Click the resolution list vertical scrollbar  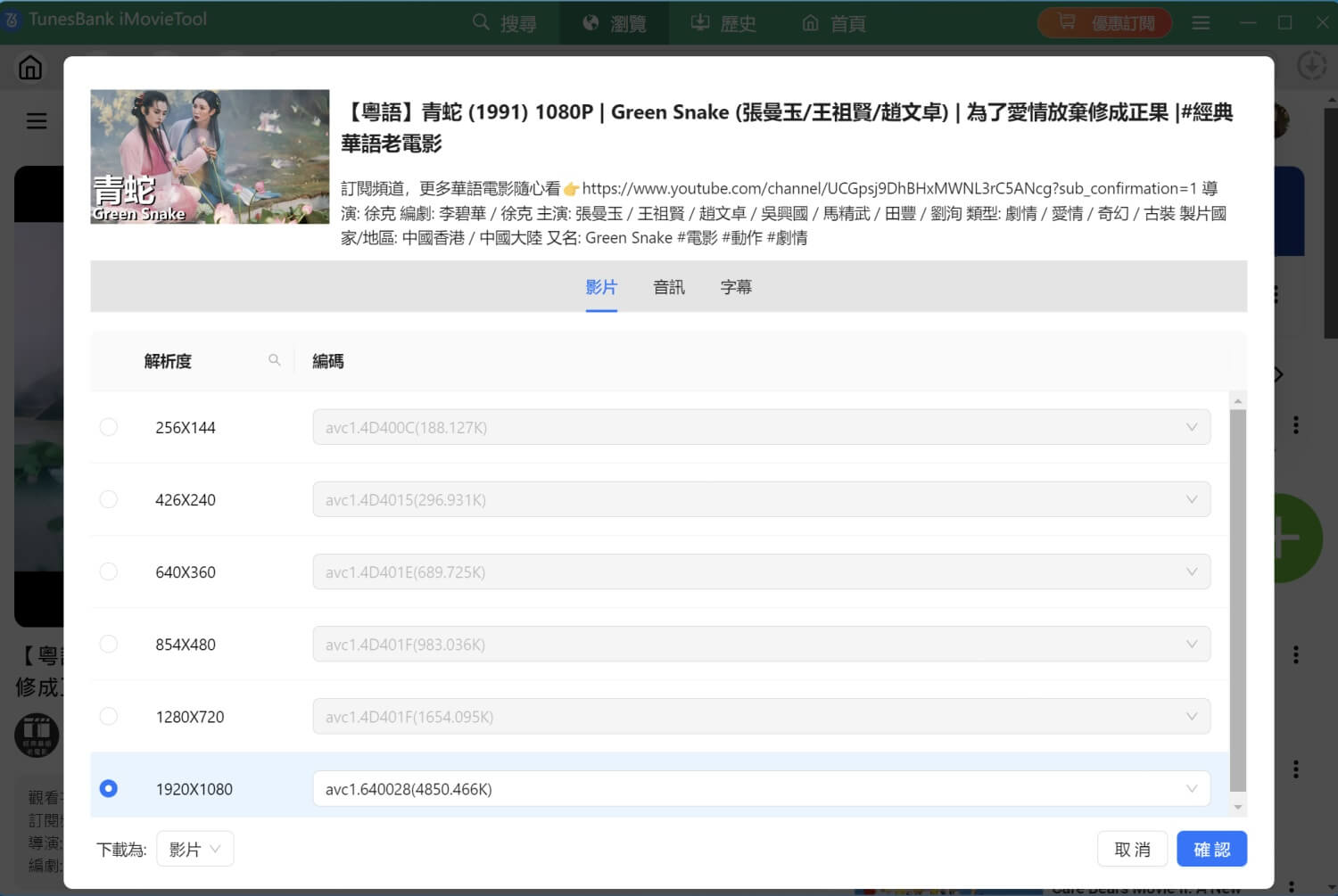pyautogui.click(x=1237, y=597)
